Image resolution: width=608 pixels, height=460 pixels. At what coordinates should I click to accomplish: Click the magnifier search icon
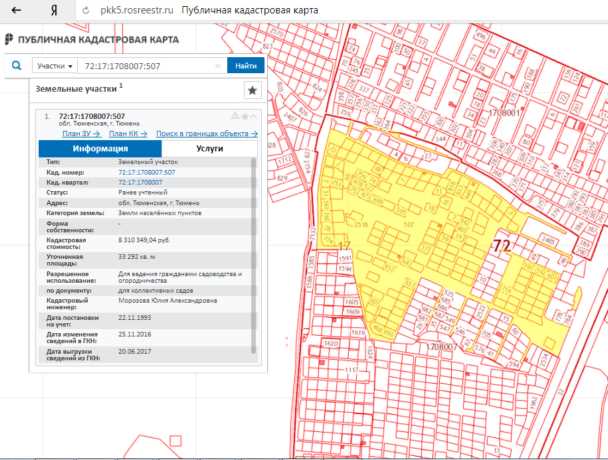pyautogui.click(x=16, y=65)
